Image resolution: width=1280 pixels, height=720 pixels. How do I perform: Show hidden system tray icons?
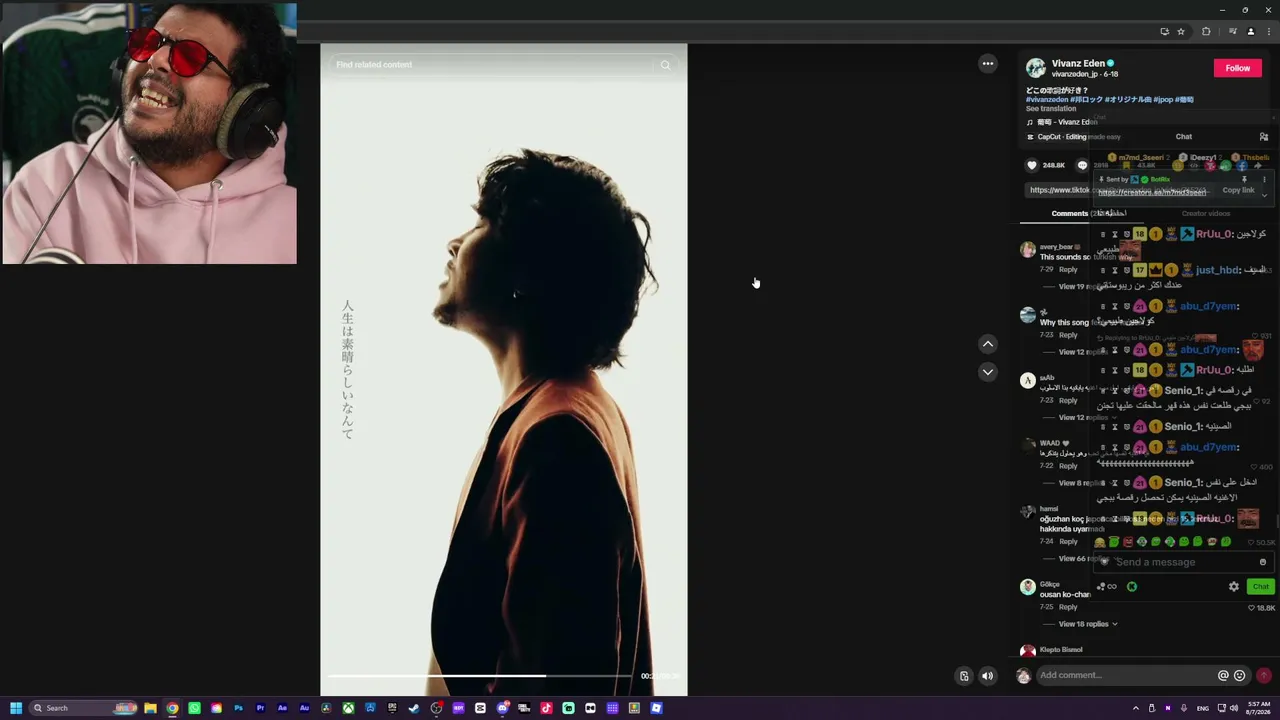click(x=1136, y=708)
